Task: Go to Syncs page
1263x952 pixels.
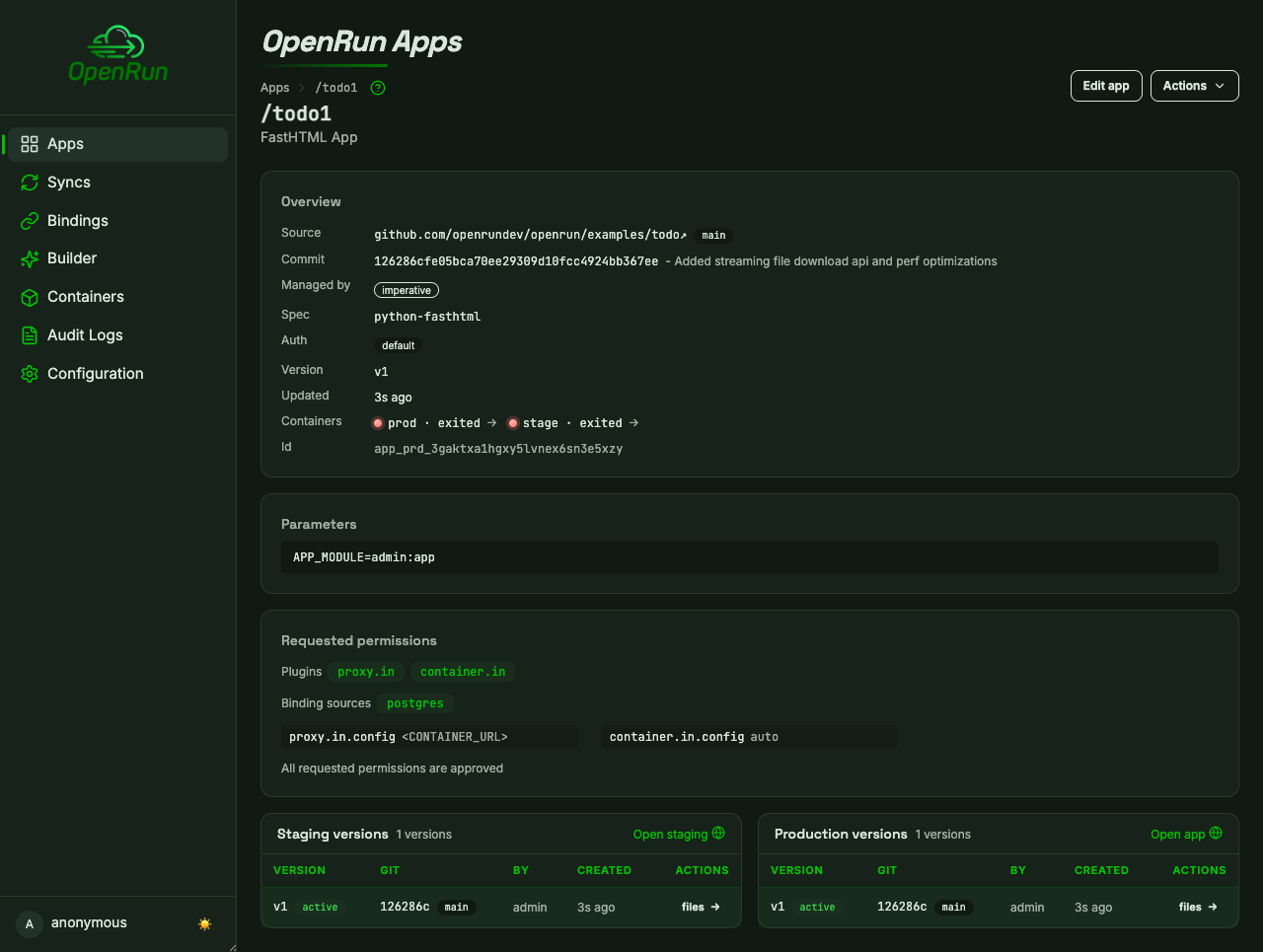Action: [x=117, y=183]
